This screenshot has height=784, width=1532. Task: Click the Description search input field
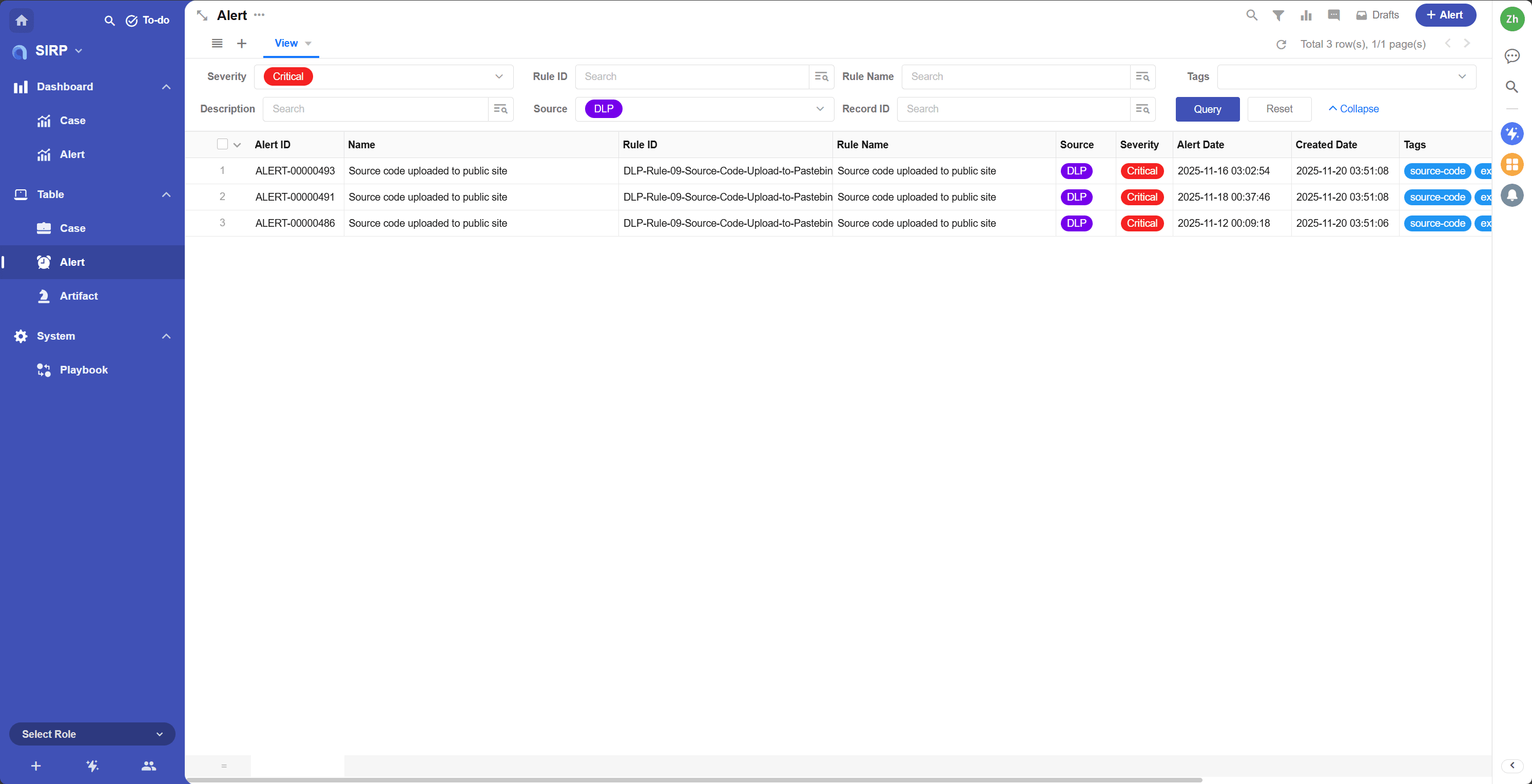pos(376,109)
